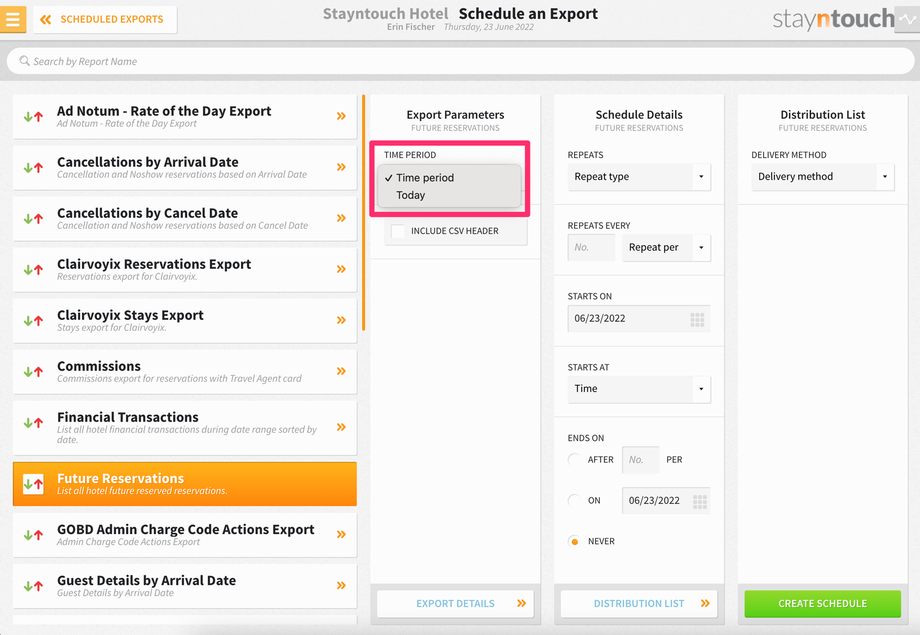Open Starts On calendar picker icon
Image resolution: width=920 pixels, height=635 pixels.
point(697,319)
